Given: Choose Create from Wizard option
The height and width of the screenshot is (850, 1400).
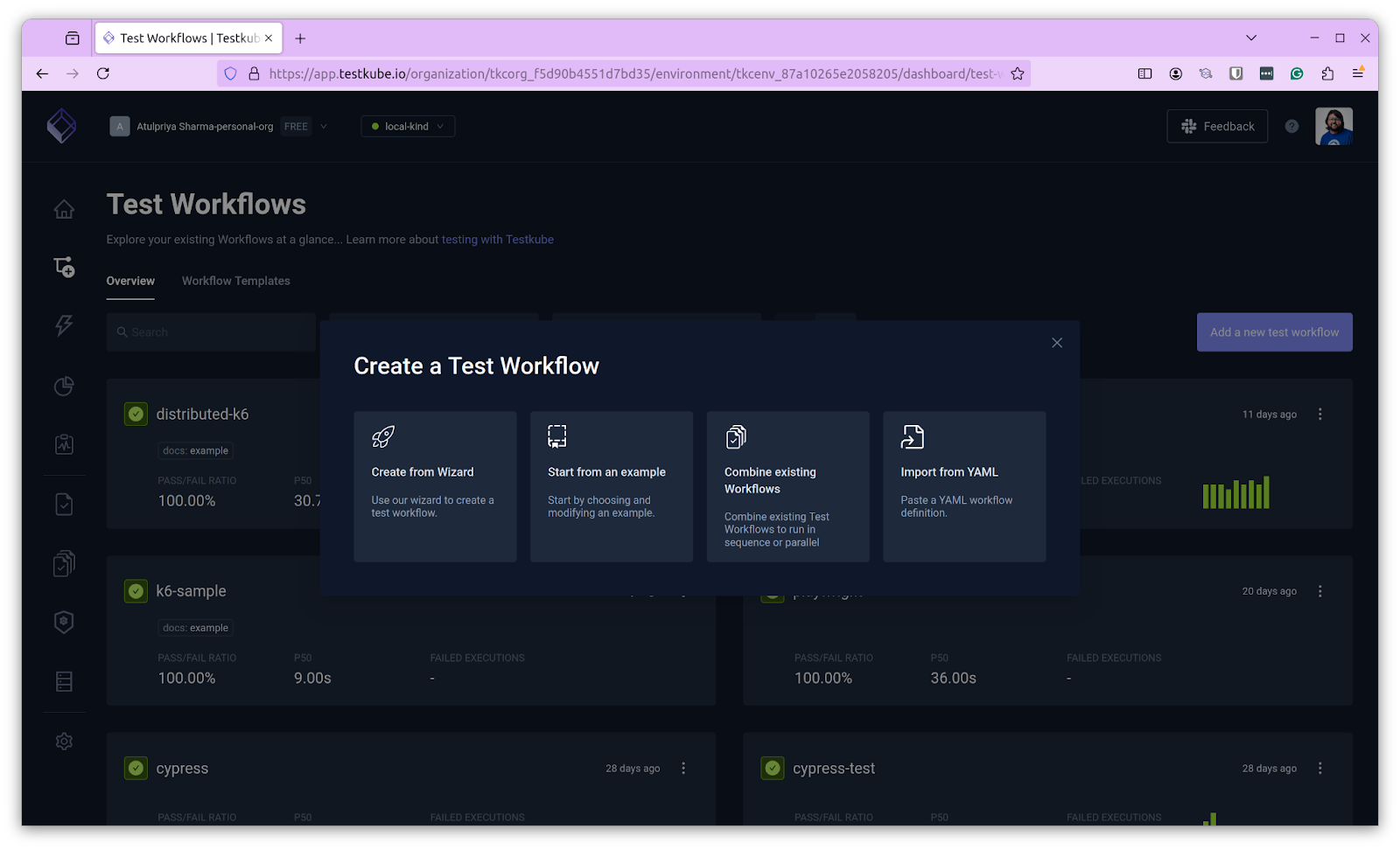Looking at the screenshot, I should pos(435,486).
